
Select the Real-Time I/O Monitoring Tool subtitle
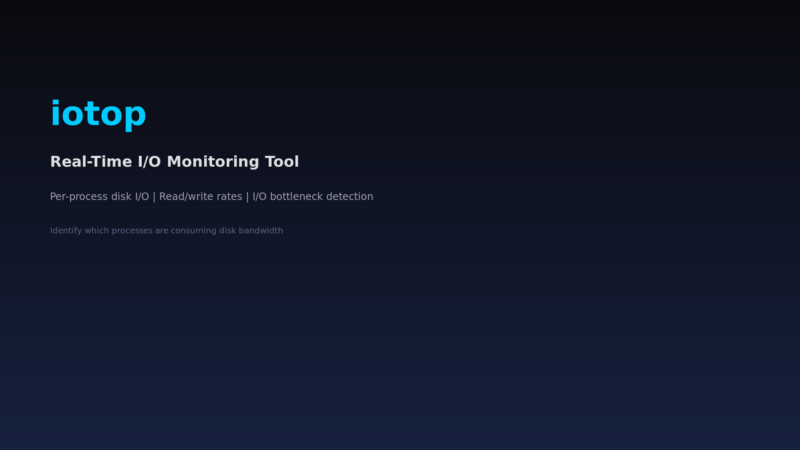tap(174, 162)
